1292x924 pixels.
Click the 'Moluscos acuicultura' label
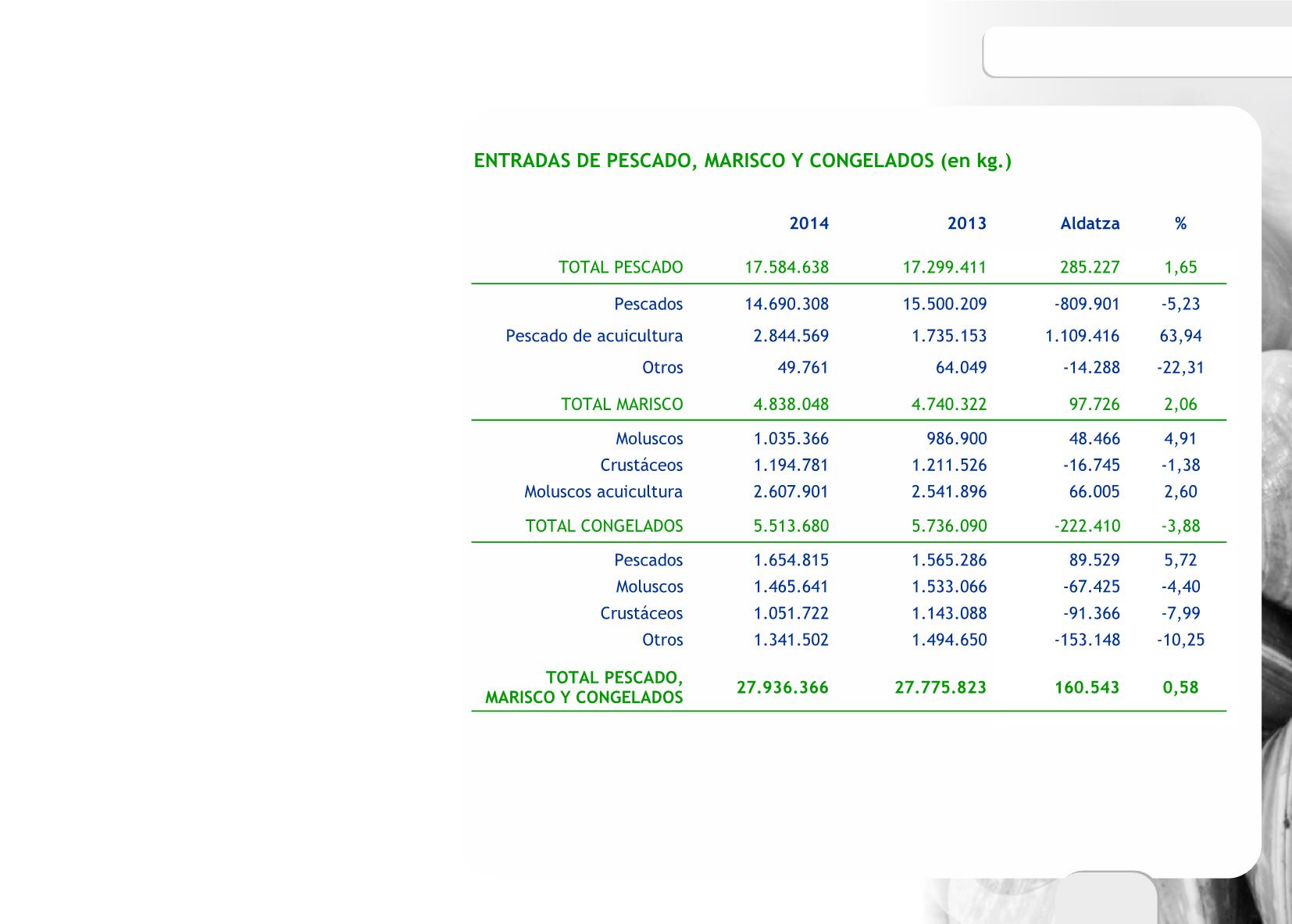tap(603, 492)
